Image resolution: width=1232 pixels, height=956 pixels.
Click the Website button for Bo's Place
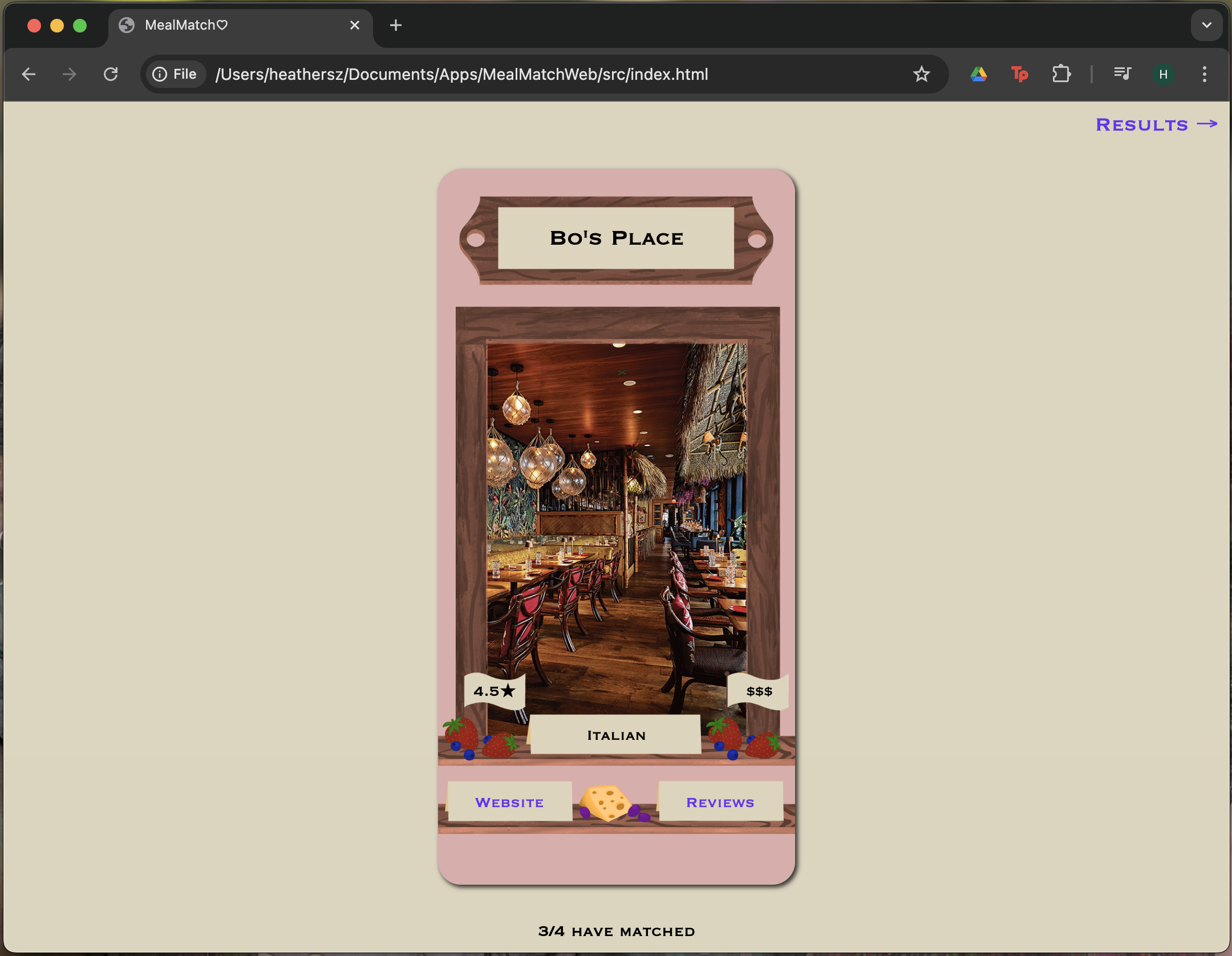509,801
